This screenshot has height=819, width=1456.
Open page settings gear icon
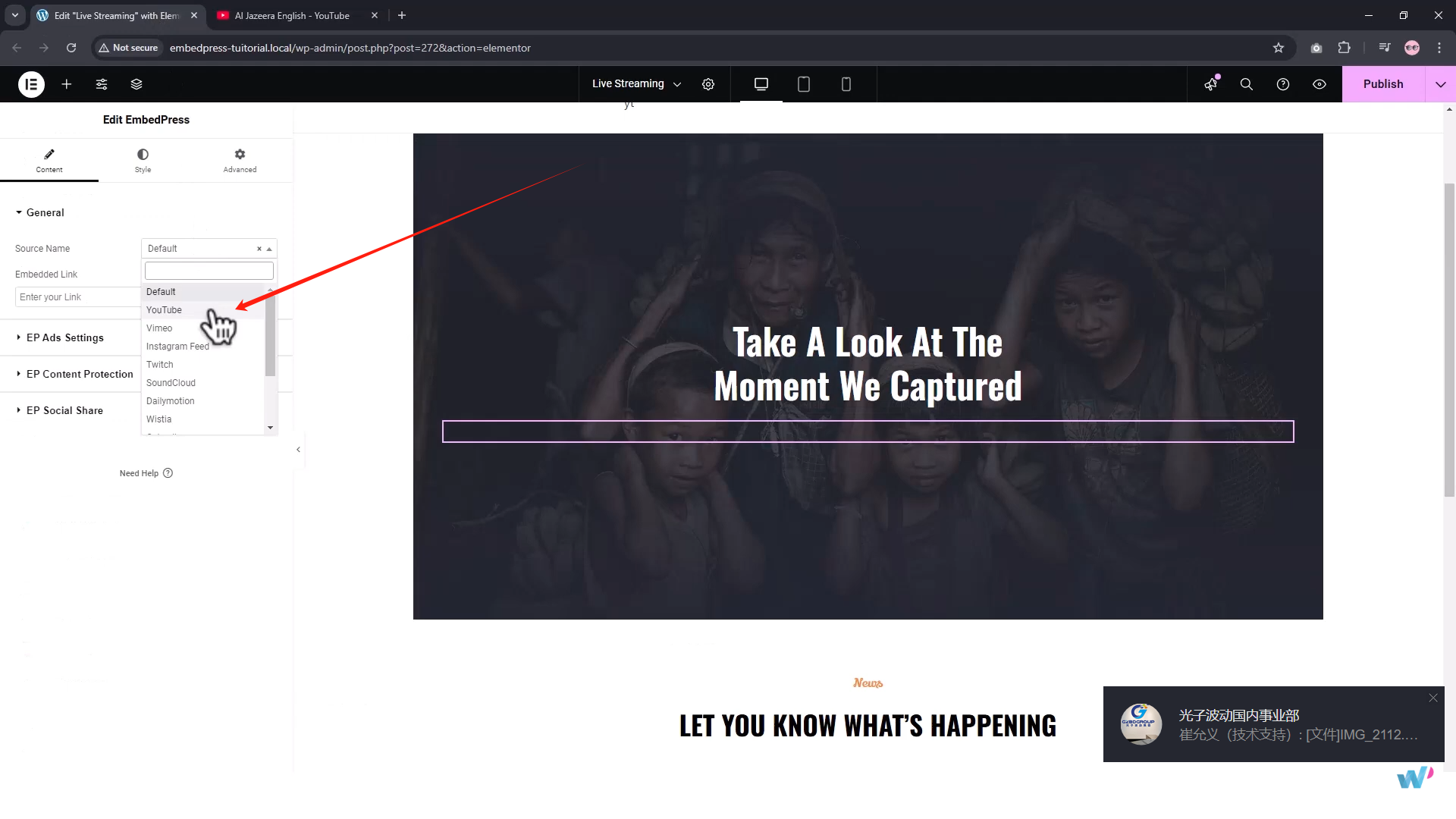pos(708,84)
